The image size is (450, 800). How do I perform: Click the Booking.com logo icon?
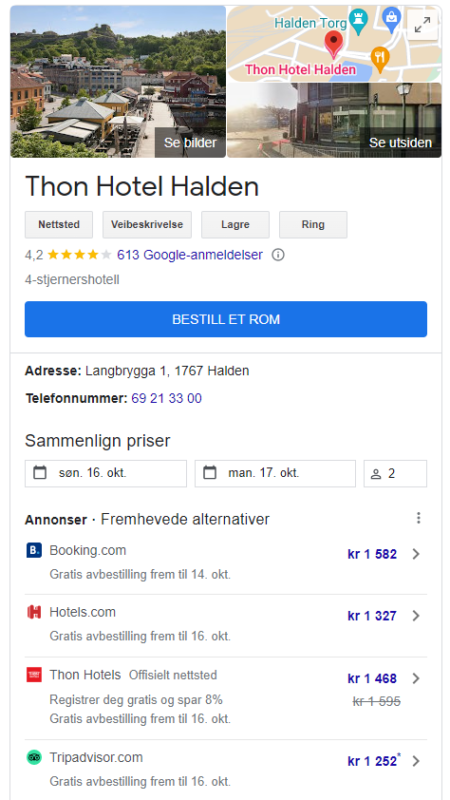pyautogui.click(x=34, y=551)
